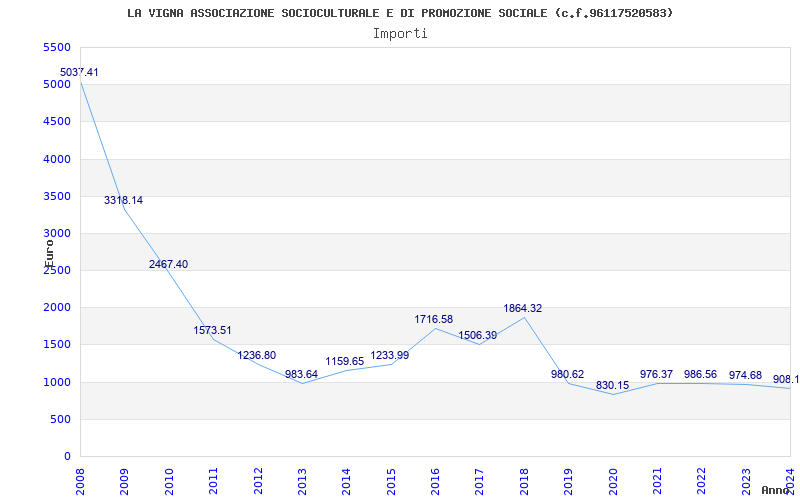Click the x-axis year 2017
The width and height of the screenshot is (800, 500).
click(x=480, y=482)
